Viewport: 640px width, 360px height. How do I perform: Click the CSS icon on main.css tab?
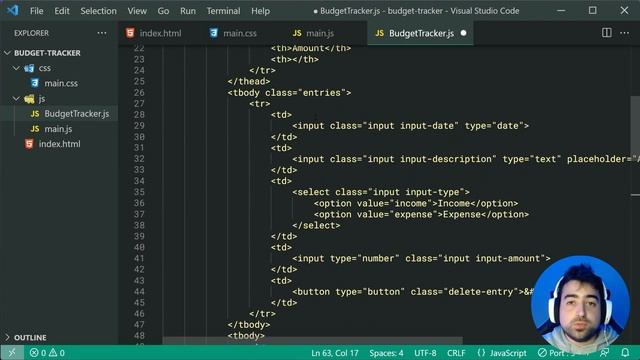(x=213, y=33)
